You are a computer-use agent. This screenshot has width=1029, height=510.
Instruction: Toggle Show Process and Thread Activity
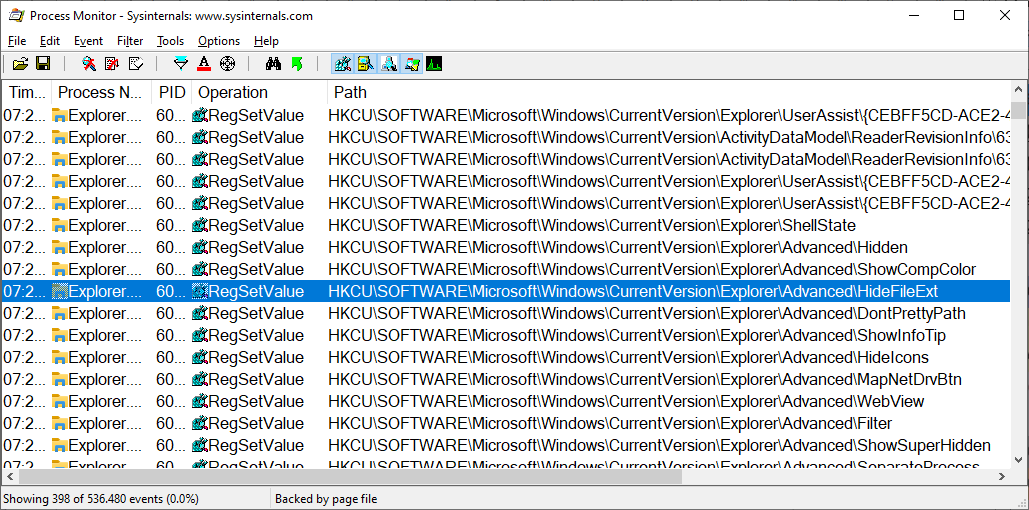pos(411,64)
